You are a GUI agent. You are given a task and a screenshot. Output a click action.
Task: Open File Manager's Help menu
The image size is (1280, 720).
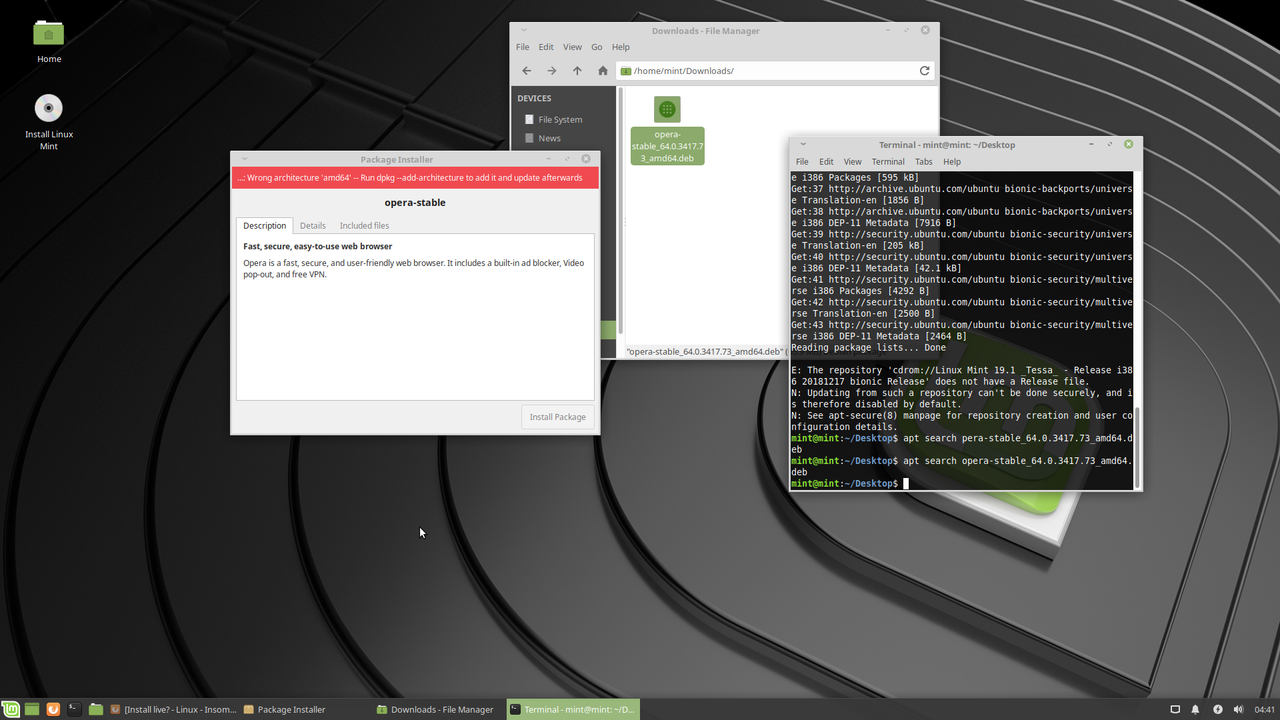click(x=621, y=47)
